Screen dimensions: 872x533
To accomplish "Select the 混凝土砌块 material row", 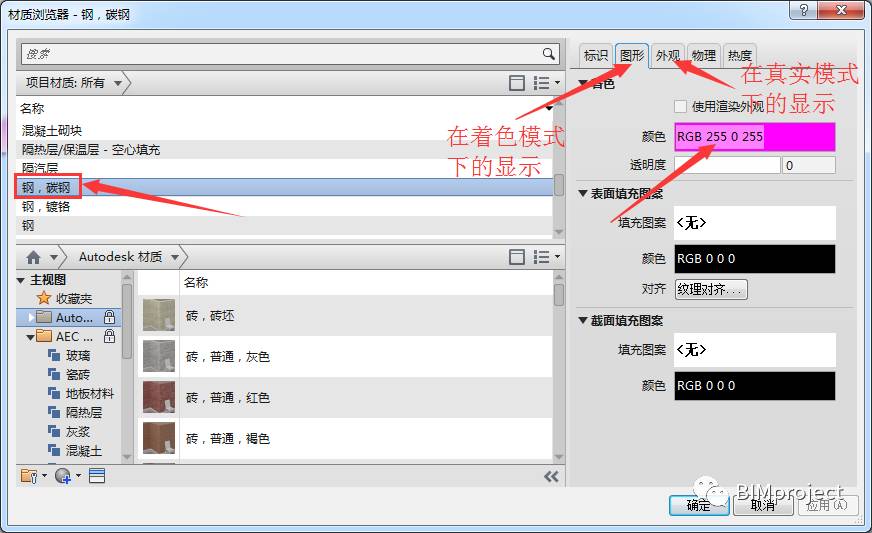I will tap(285, 131).
